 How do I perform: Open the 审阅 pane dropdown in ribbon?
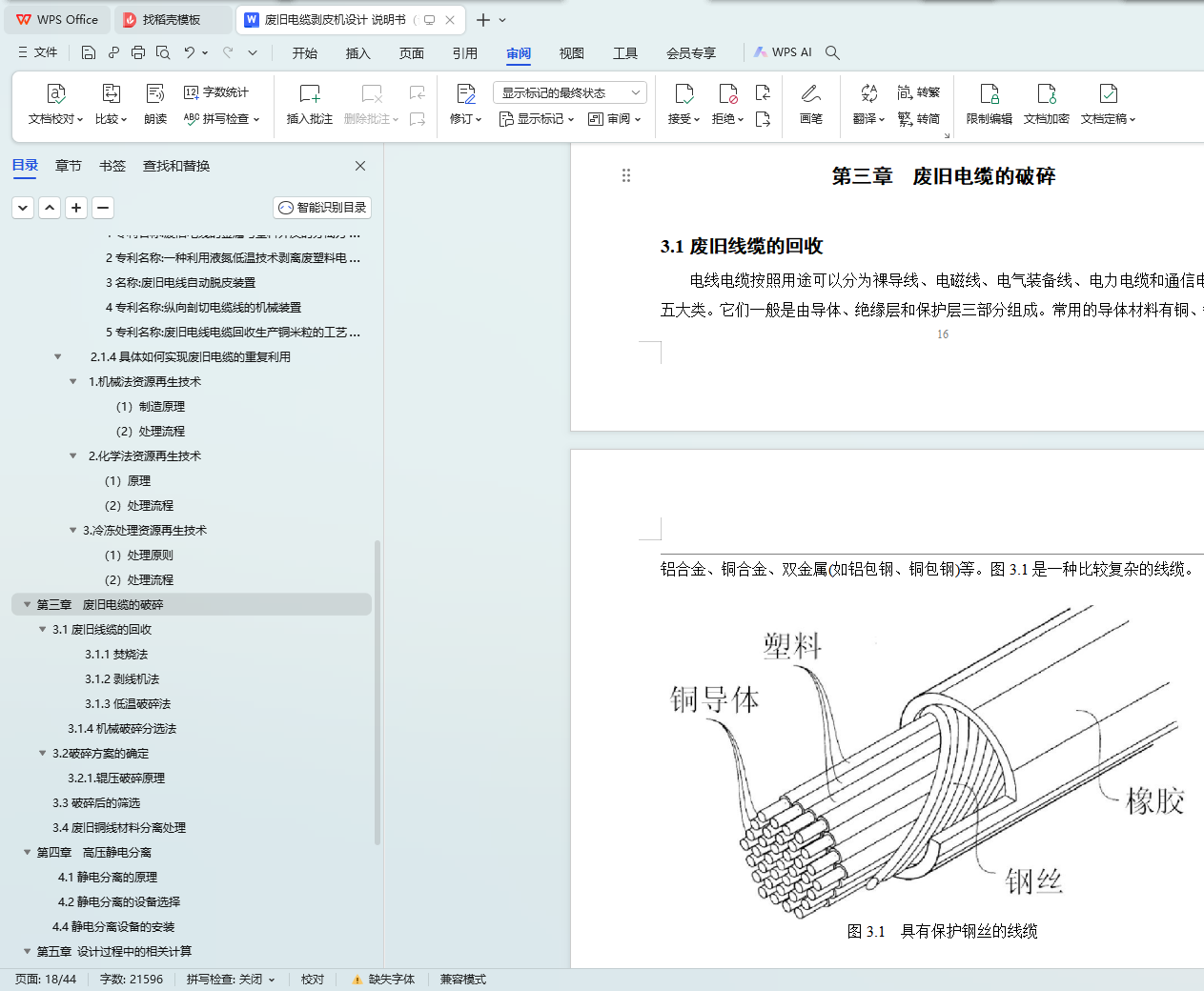click(615, 119)
